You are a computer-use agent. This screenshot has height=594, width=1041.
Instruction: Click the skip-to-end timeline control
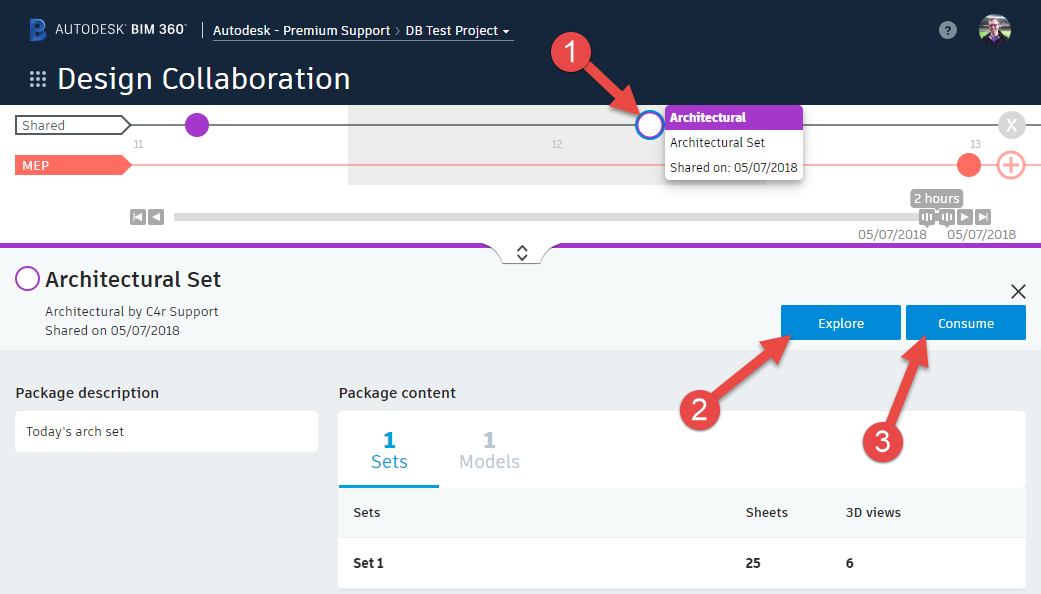[981, 216]
